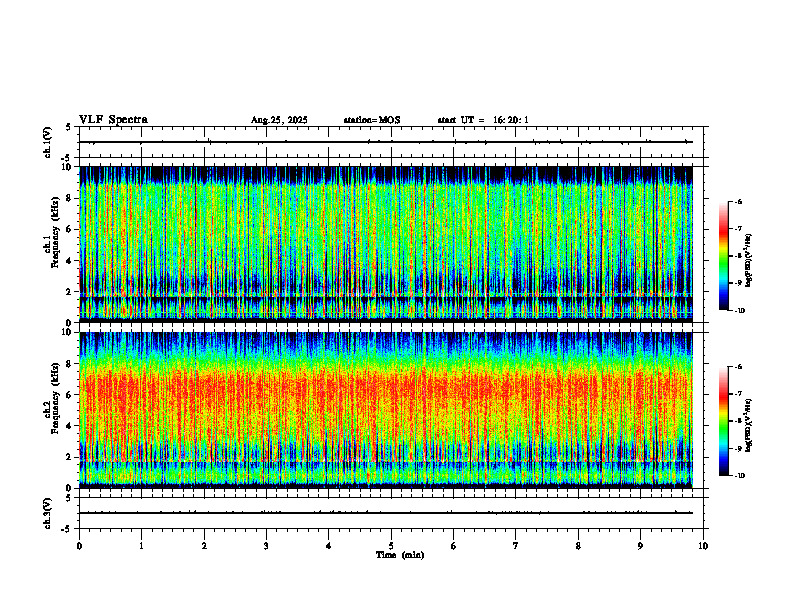Screen dimensions: 792x612
Task: Click time axis tick label "8"
Action: click(578, 546)
